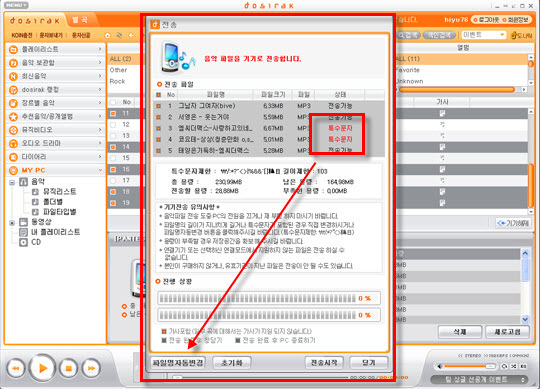This screenshot has width=540, height=389.
Task: Click scroll down arrow of device file list
Action: tap(525, 320)
